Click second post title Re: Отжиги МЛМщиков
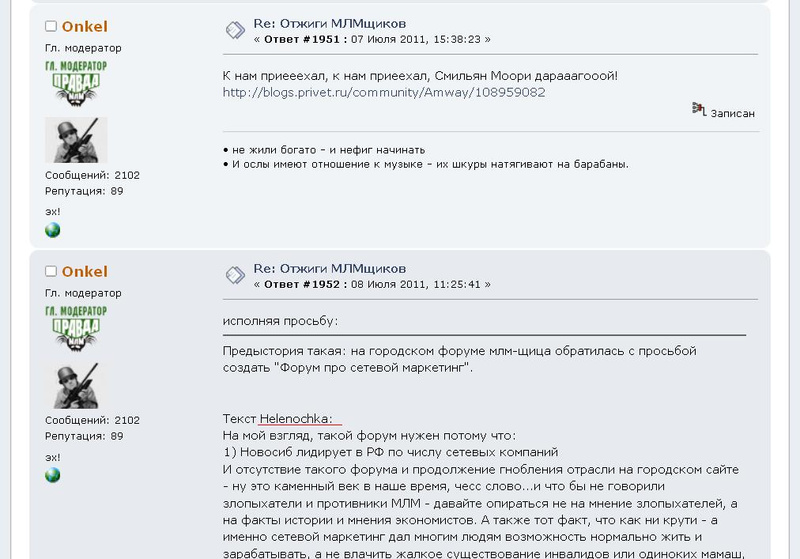The image size is (800, 559). tap(330, 268)
